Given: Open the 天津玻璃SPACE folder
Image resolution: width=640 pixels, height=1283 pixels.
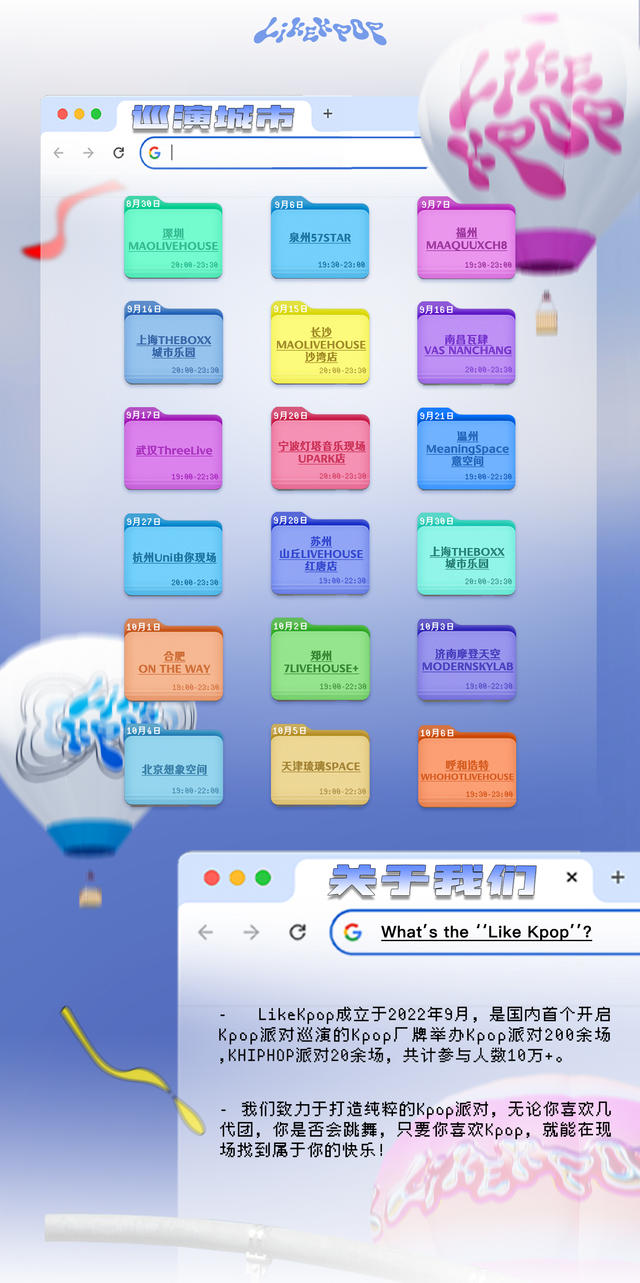Looking at the screenshot, I should click(x=320, y=765).
